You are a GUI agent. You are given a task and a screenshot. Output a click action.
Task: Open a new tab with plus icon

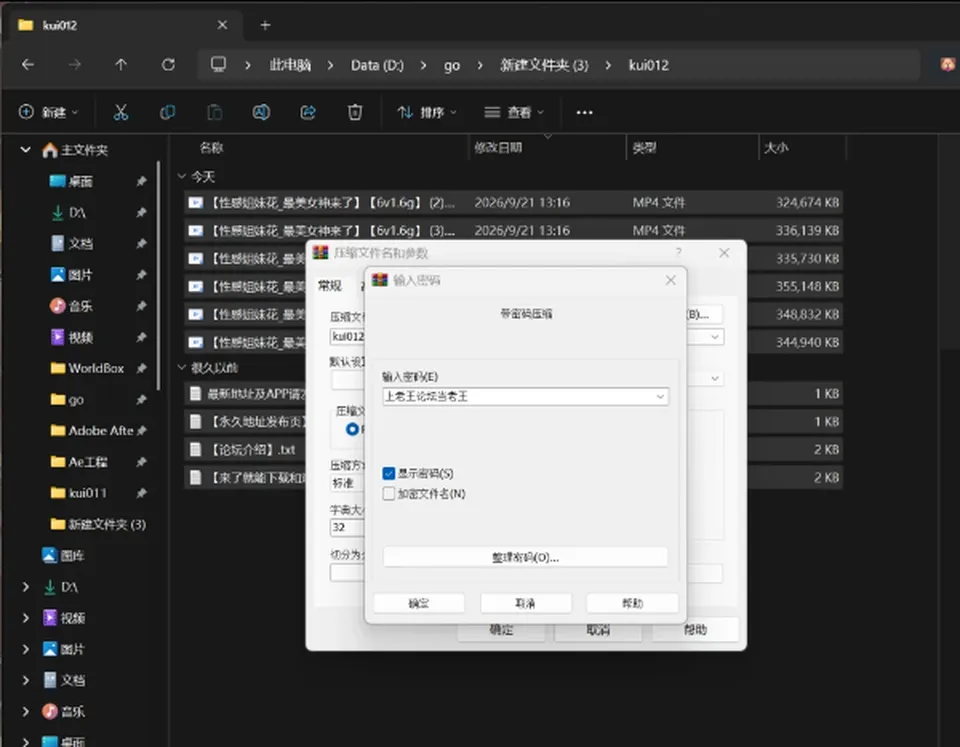point(265,25)
